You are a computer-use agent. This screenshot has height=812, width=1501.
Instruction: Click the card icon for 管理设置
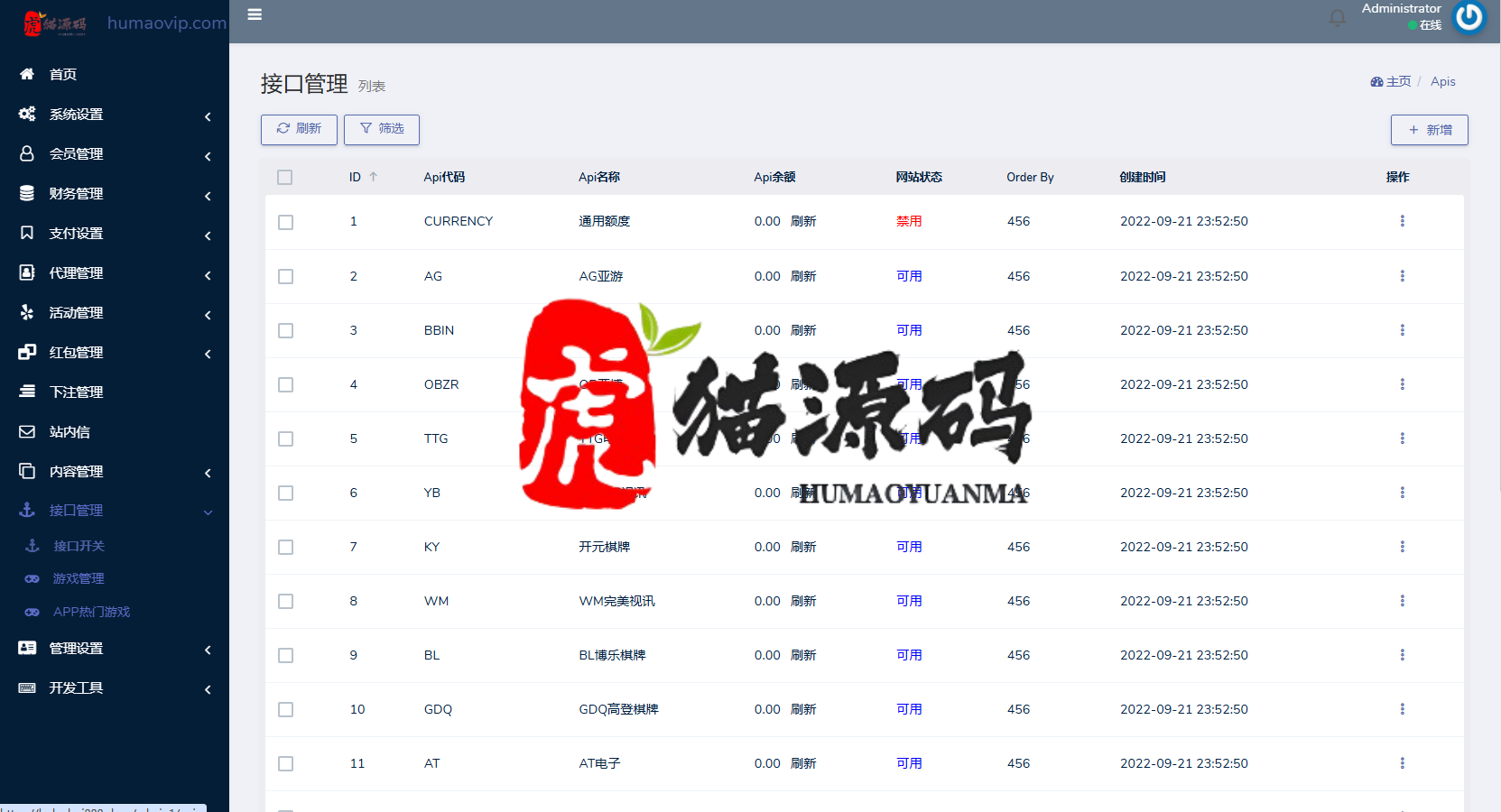coord(27,648)
